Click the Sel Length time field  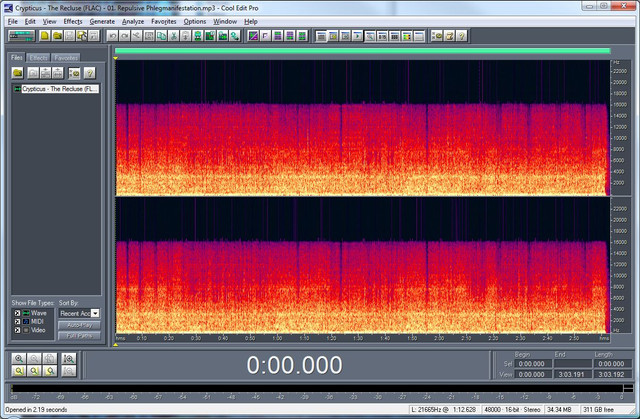(x=612, y=364)
